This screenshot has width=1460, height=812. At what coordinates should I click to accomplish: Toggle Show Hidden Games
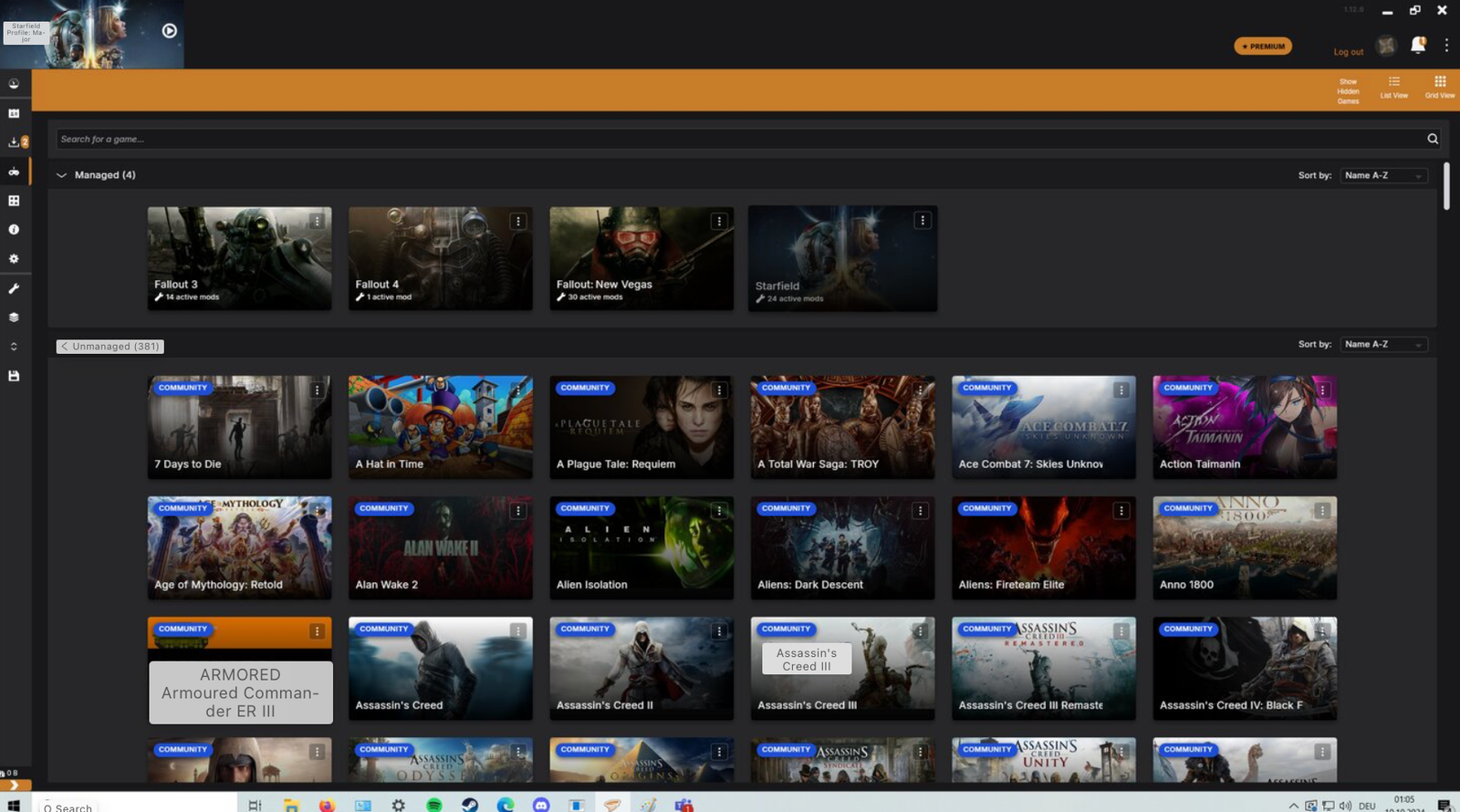[x=1348, y=90]
